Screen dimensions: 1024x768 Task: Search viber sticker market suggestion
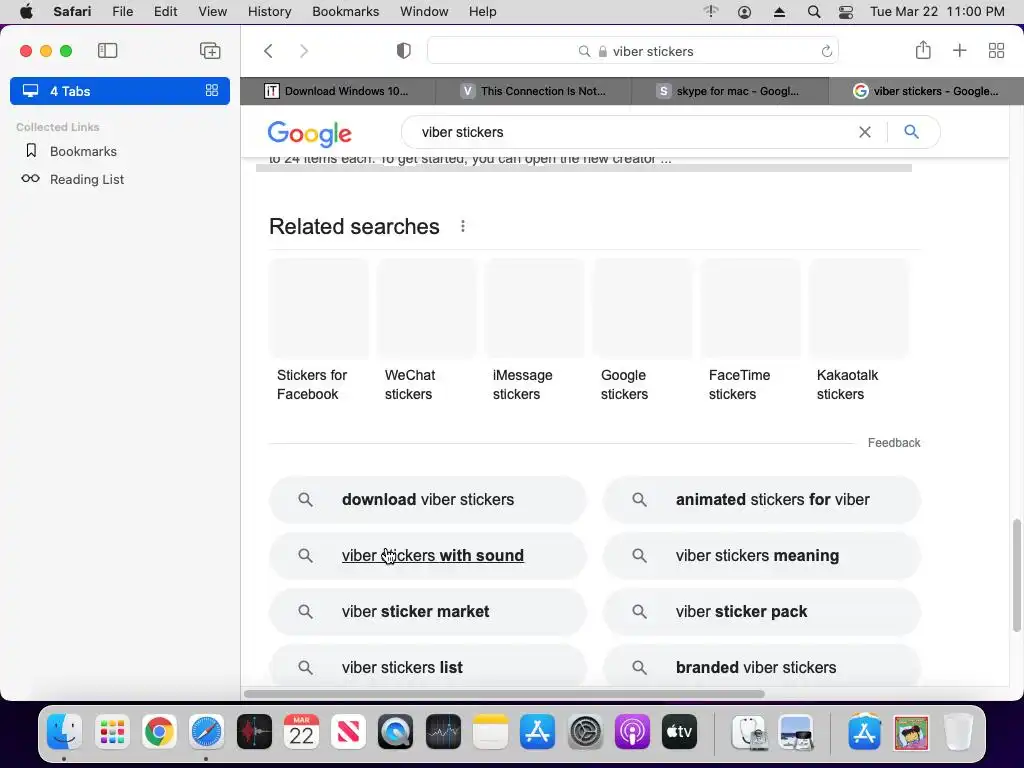click(428, 612)
